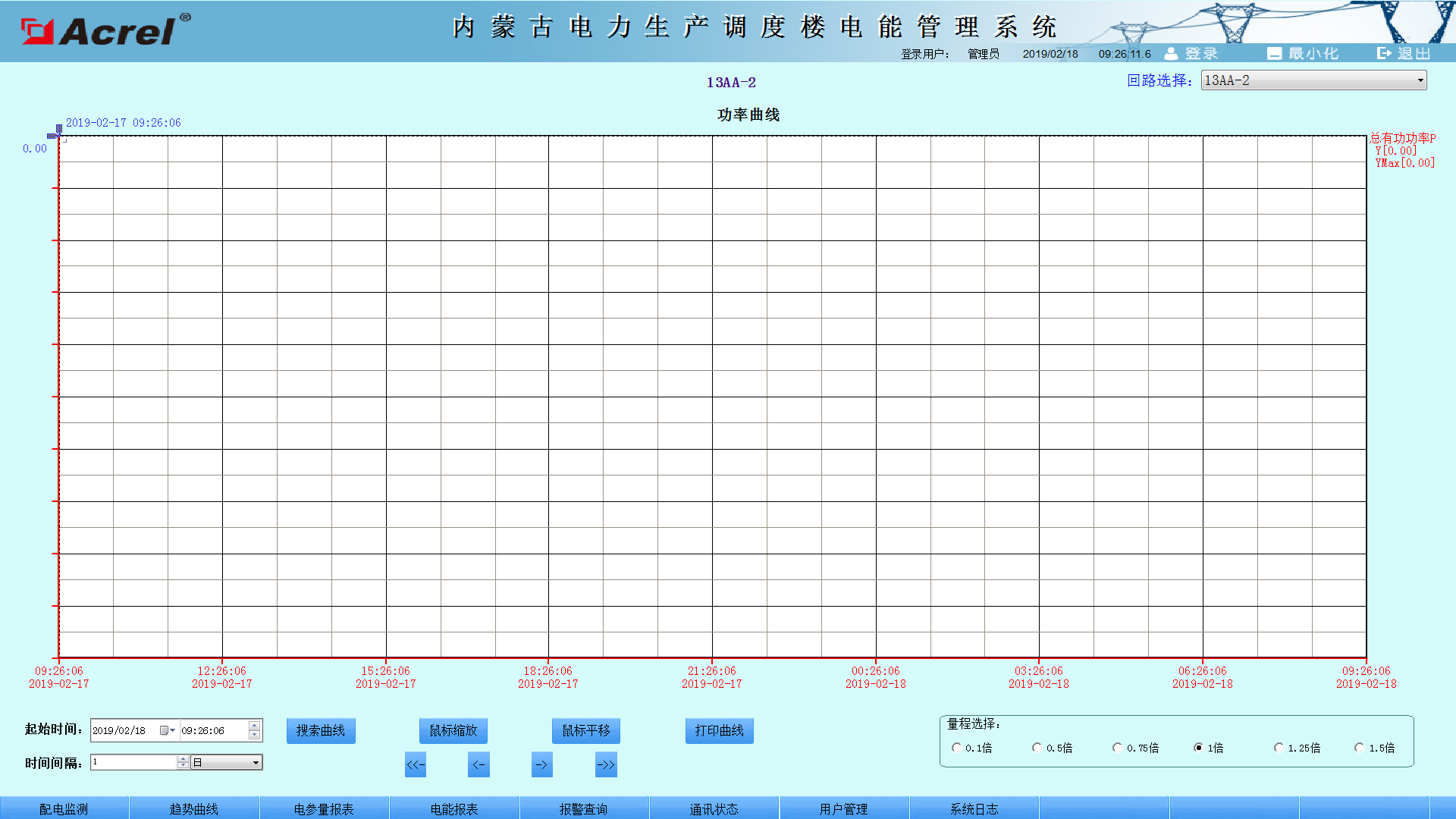Jump to earliest with the <<- button

416,764
